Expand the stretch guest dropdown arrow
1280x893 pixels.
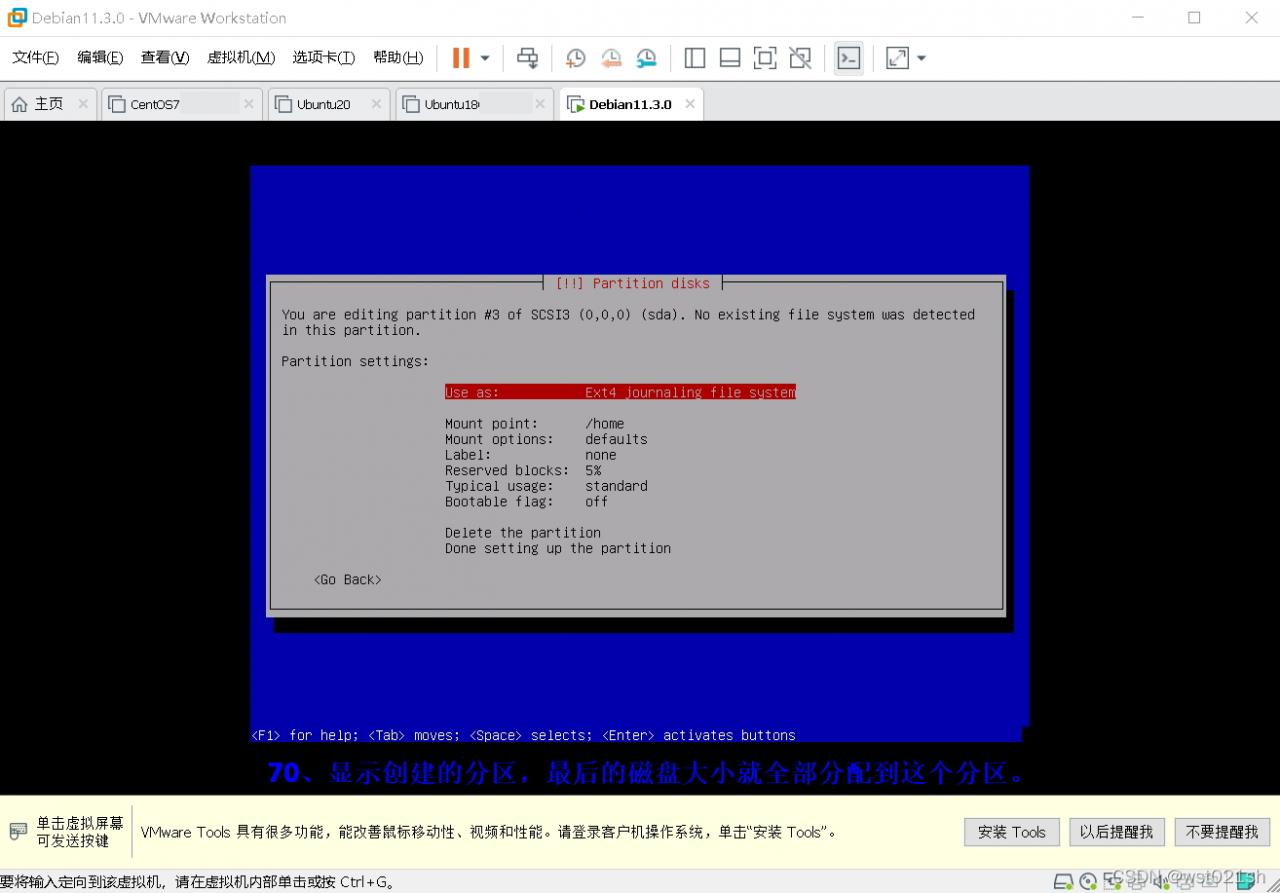(921, 58)
